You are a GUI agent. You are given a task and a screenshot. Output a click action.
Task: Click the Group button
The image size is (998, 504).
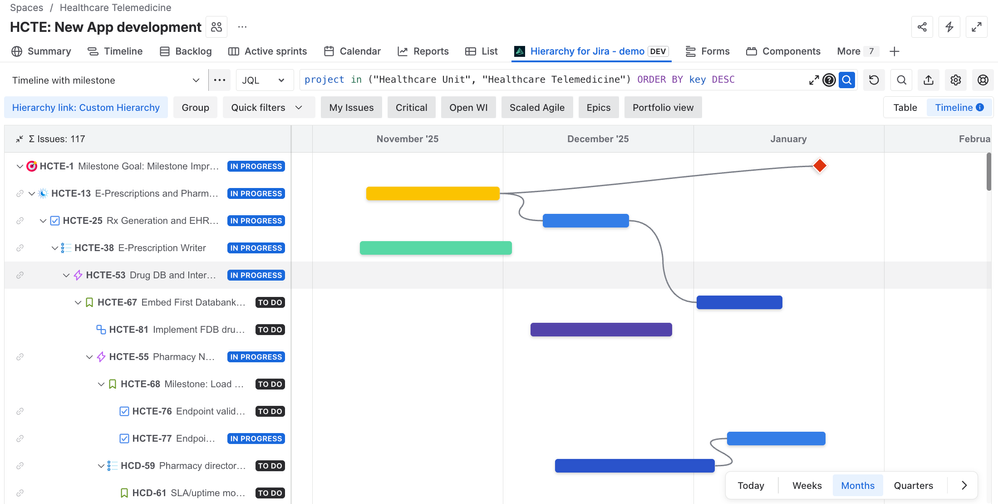click(x=195, y=108)
